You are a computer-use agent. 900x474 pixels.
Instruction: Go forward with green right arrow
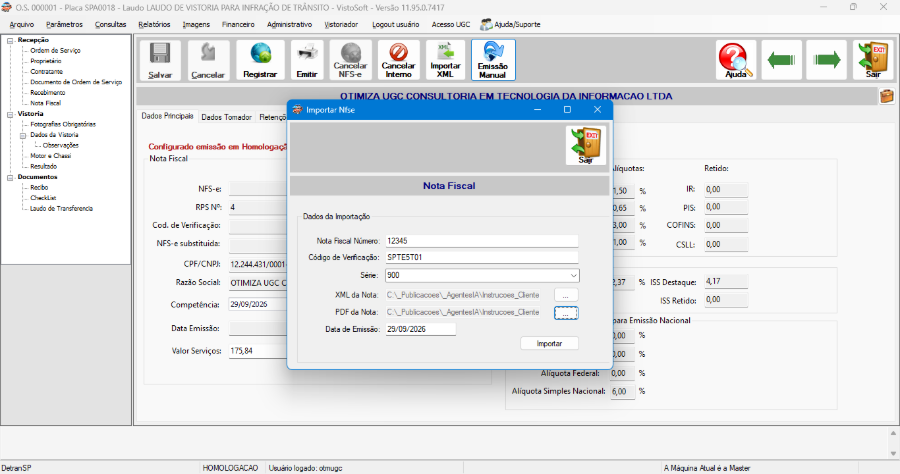[x=827, y=60]
